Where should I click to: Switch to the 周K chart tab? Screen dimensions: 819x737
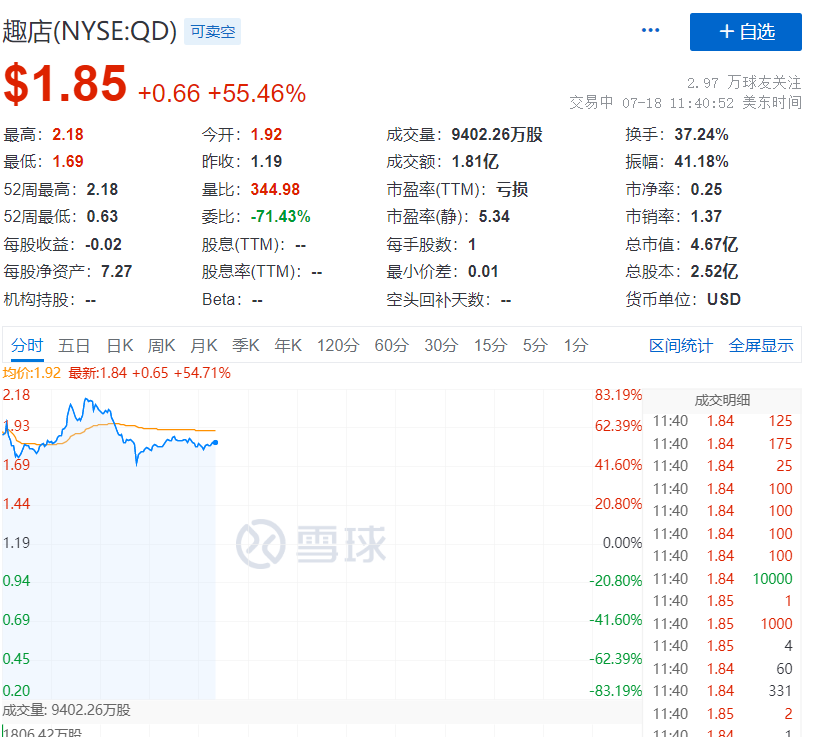tap(161, 345)
